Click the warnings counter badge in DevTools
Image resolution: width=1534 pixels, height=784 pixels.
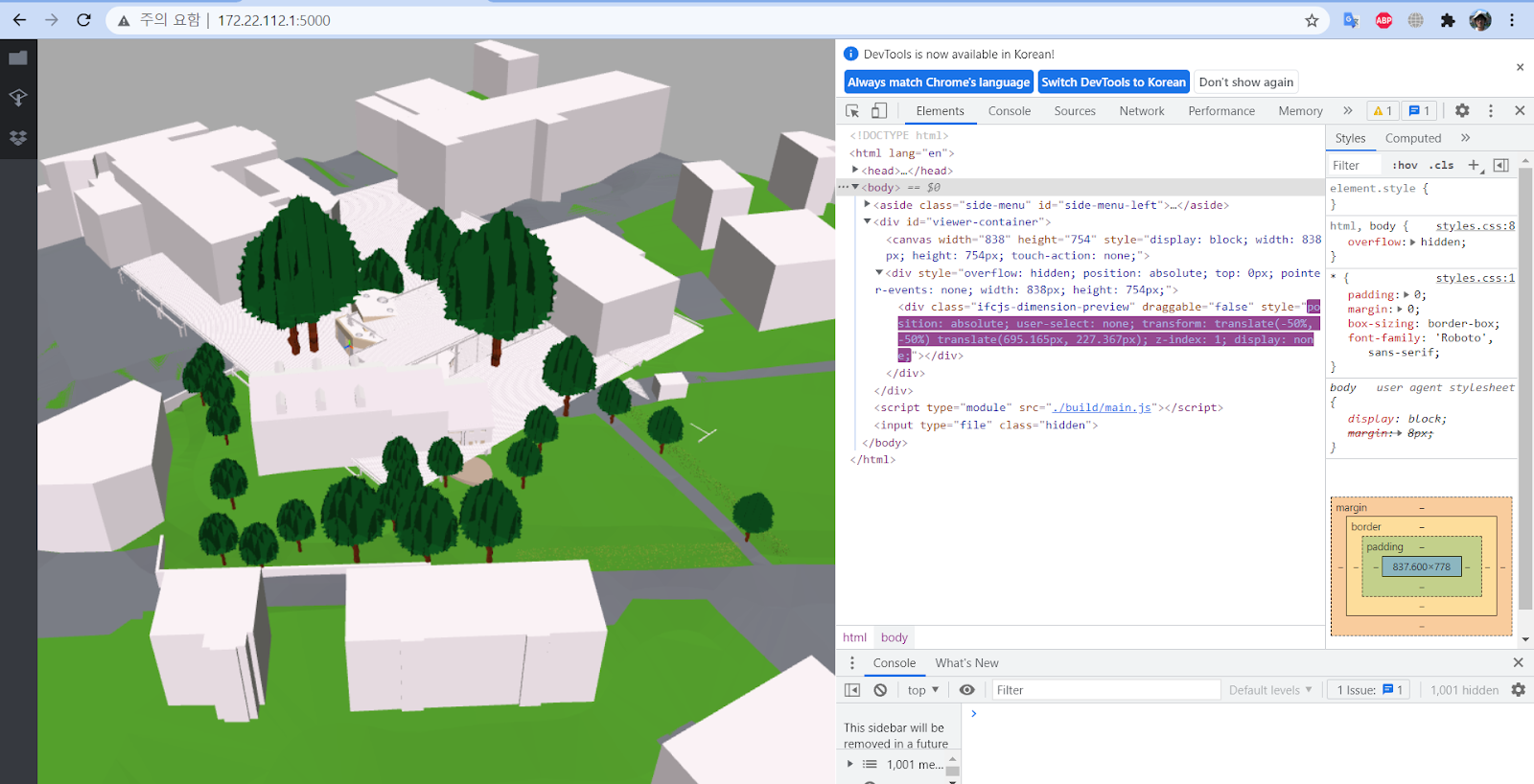(x=1383, y=111)
